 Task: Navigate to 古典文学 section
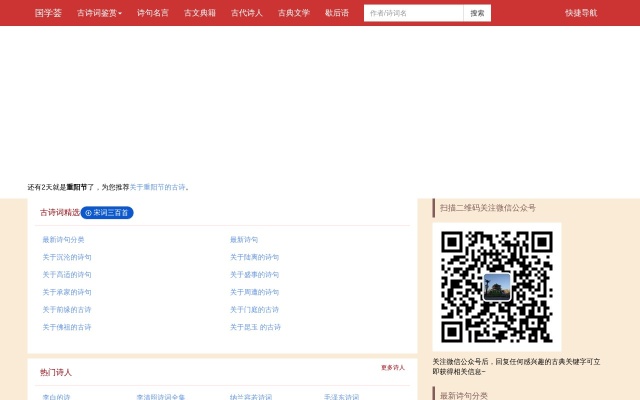pos(293,13)
